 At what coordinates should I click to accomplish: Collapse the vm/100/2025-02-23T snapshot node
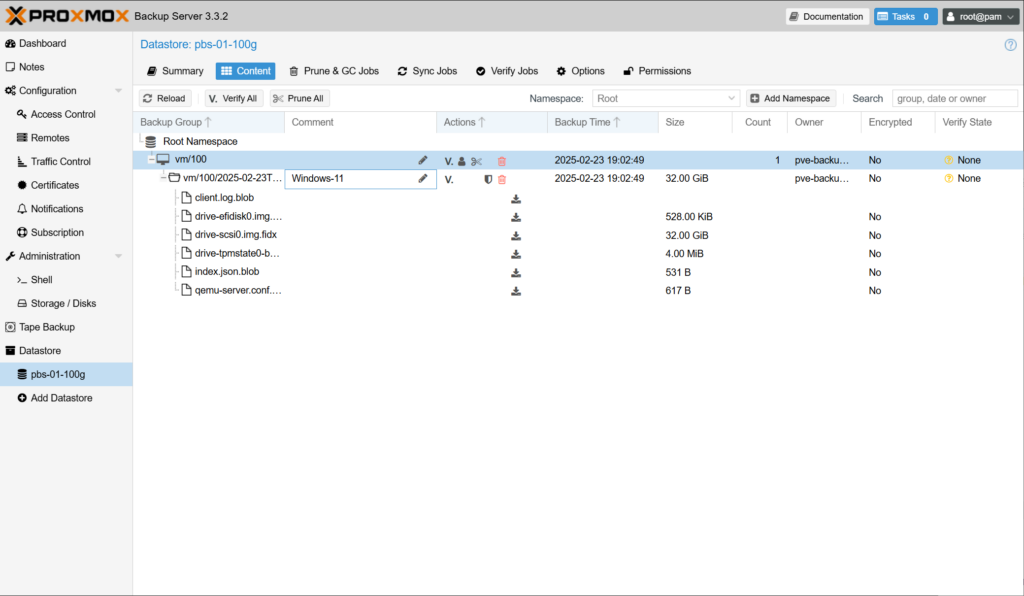pyautogui.click(x=164, y=178)
